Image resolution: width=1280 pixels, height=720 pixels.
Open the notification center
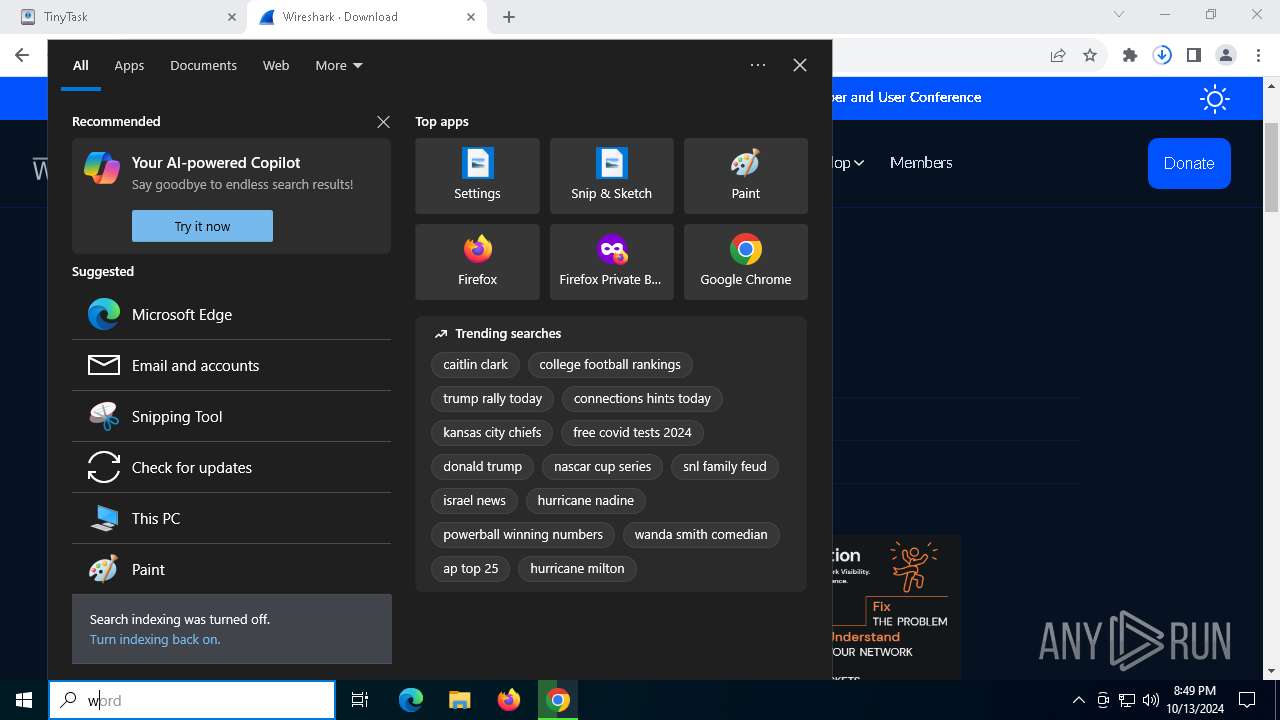tap(1247, 700)
